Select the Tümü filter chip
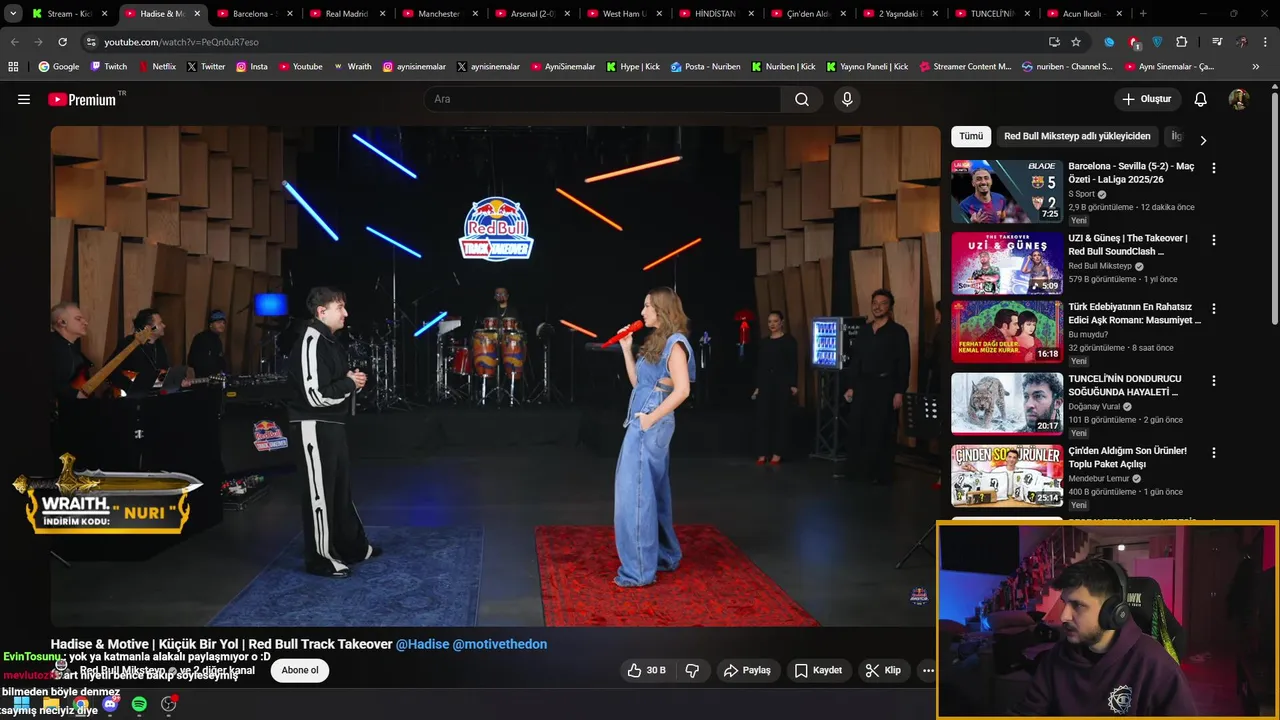1280x720 pixels. tap(971, 136)
